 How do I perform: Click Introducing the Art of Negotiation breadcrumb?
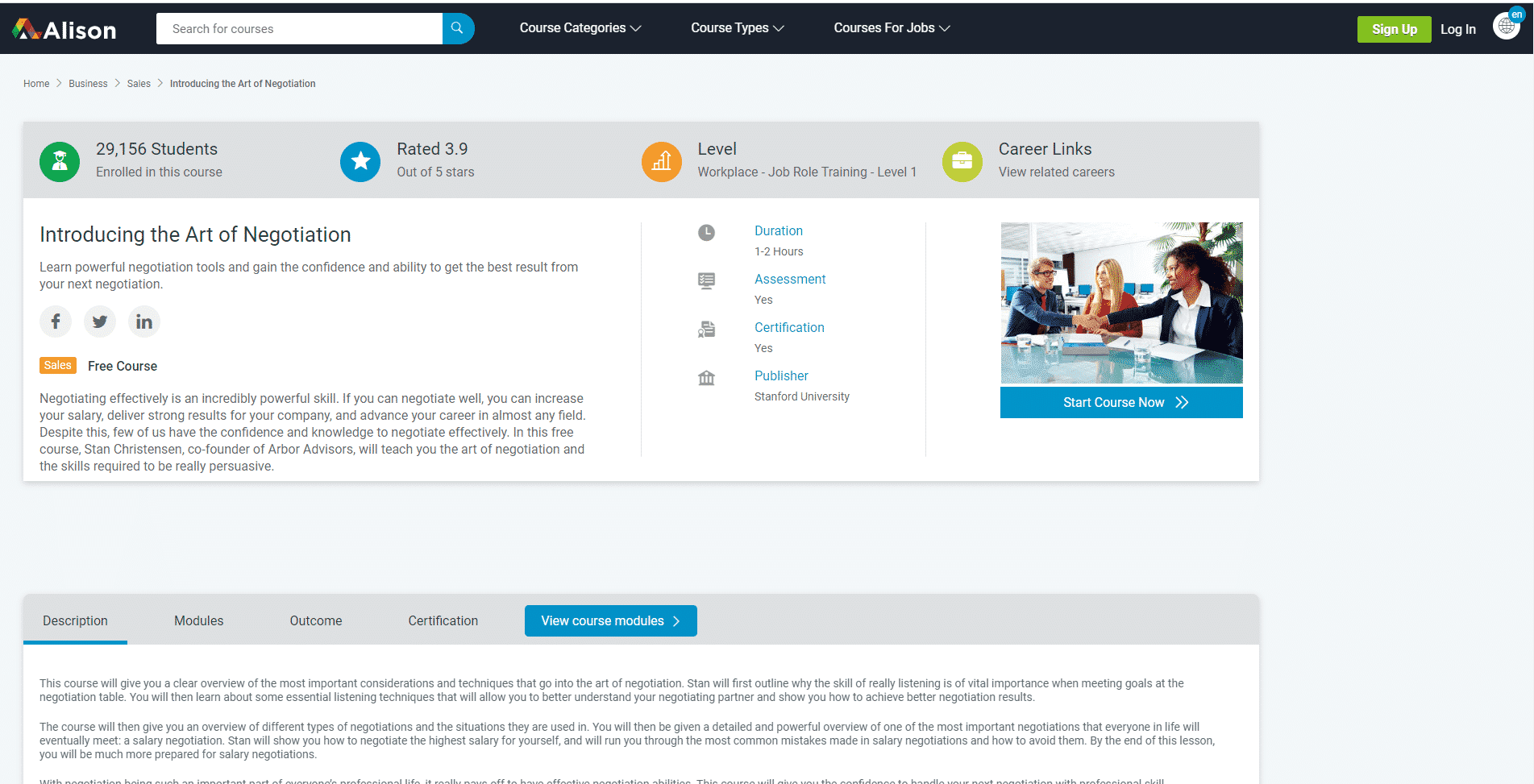coord(243,84)
